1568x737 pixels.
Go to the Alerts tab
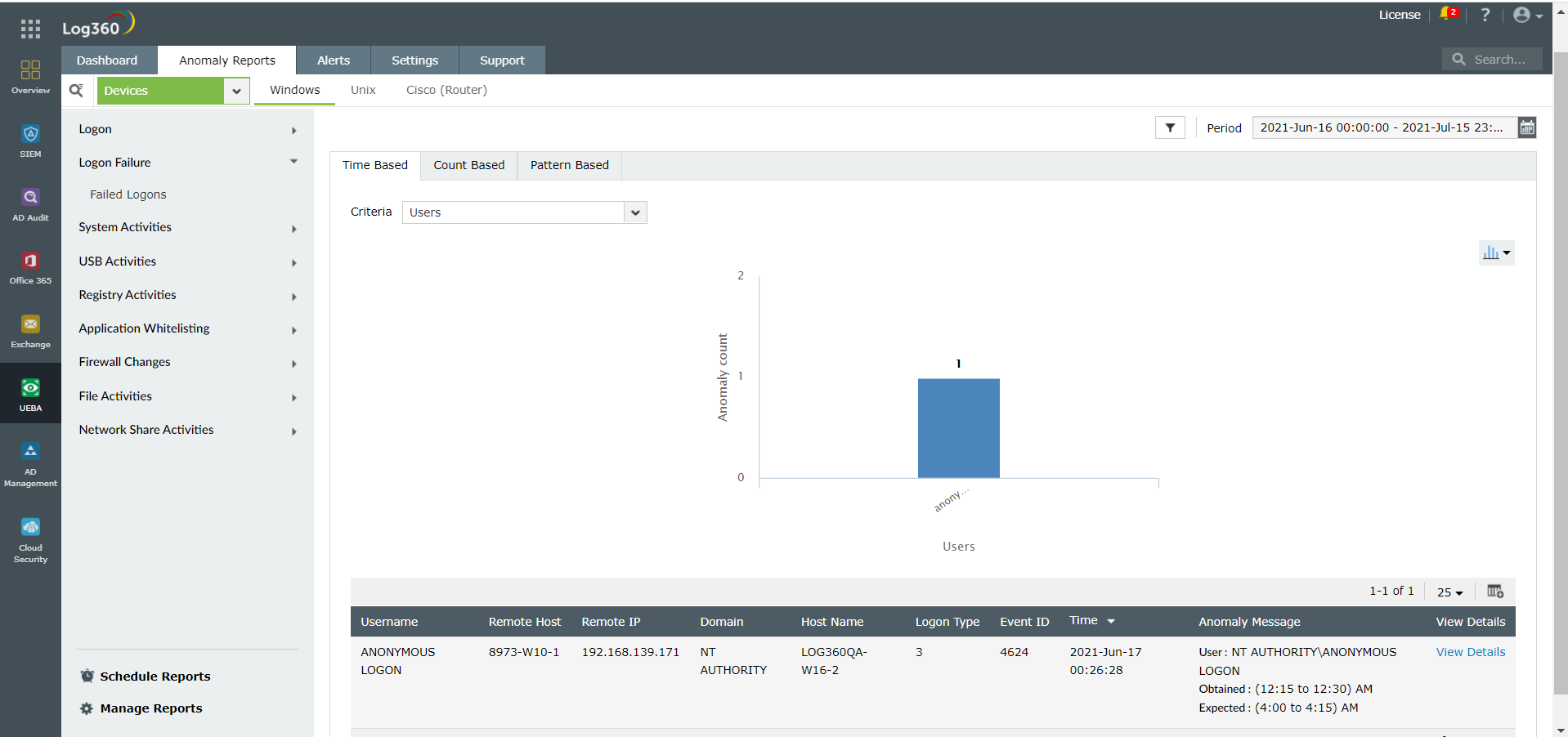pyautogui.click(x=334, y=60)
